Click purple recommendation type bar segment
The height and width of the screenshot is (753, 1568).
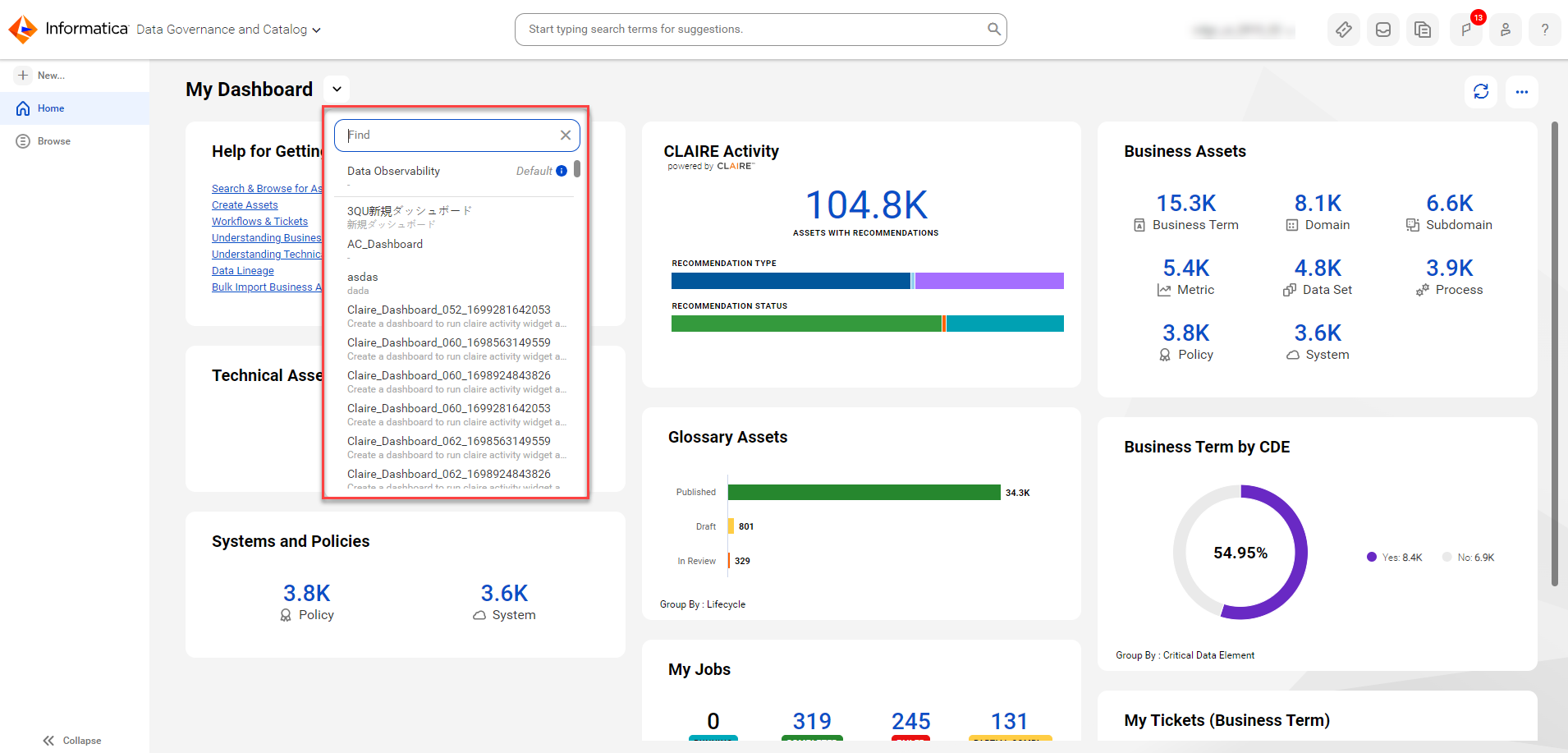(989, 281)
